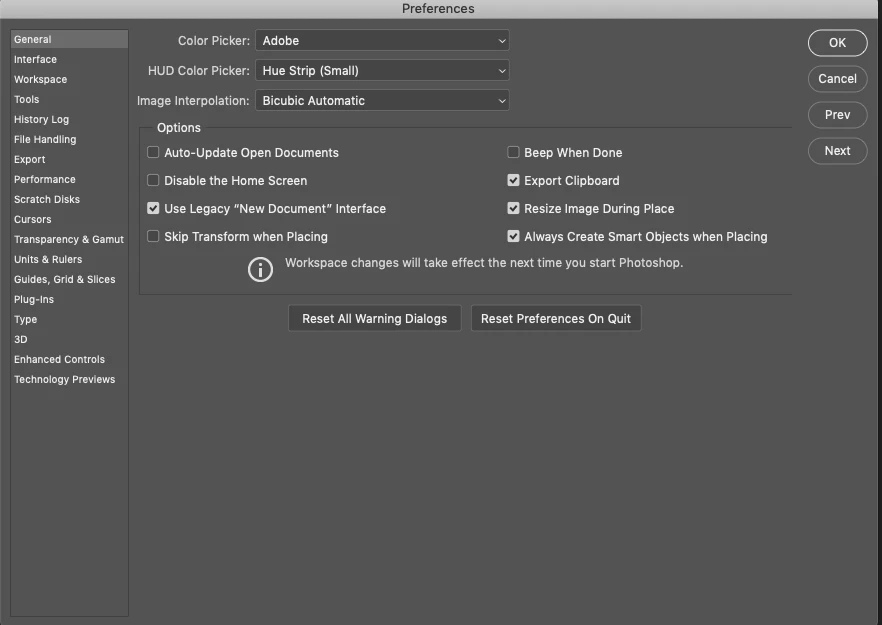The image size is (882, 625).
Task: Click Reset Preferences On Quit button
Action: tap(556, 318)
